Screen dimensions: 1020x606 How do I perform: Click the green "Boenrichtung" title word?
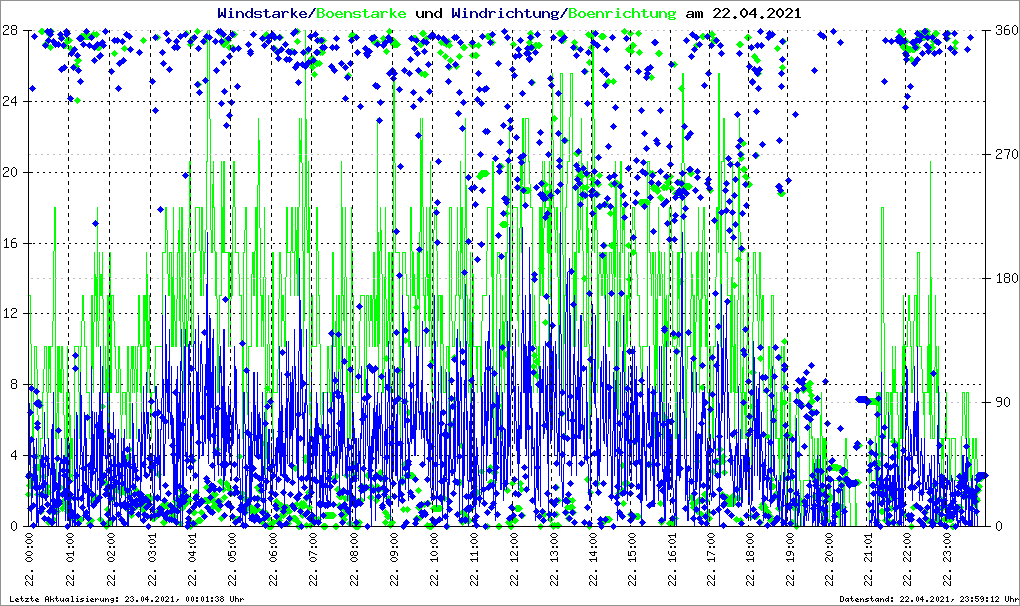point(622,13)
